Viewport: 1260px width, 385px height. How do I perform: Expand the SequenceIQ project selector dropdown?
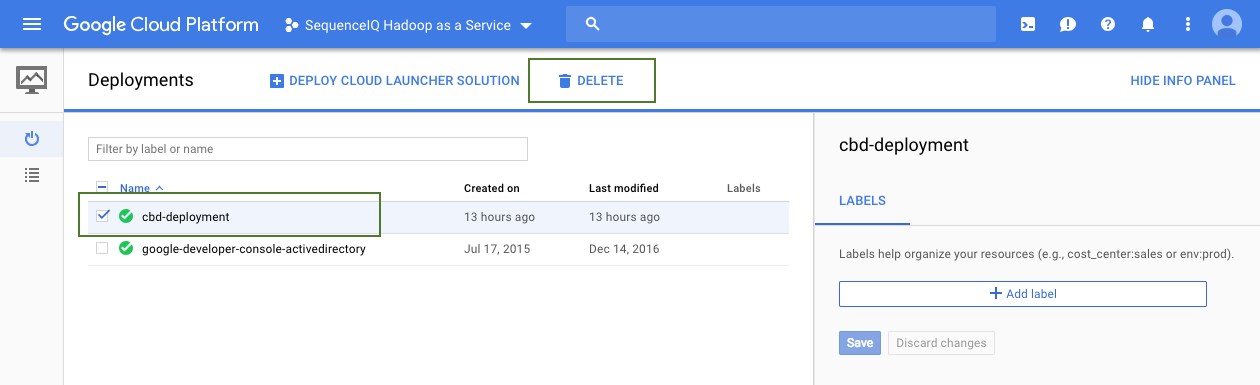click(x=408, y=25)
